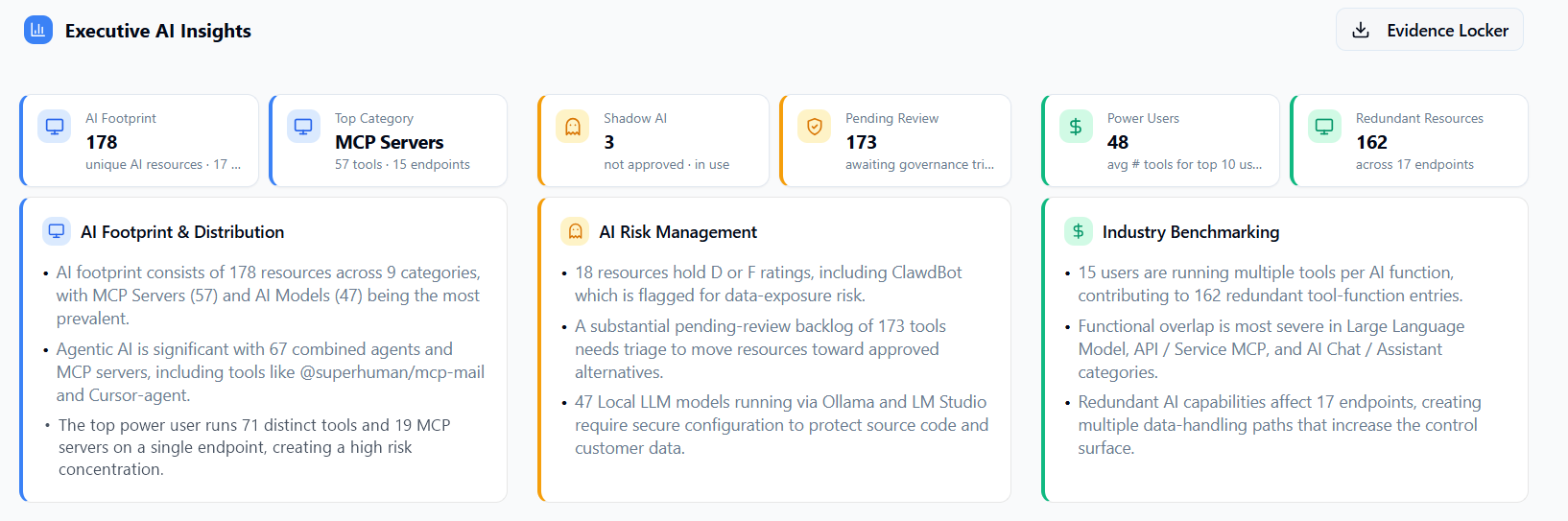1568x521 pixels.
Task: Click bullet about 18 resources with D or F ratings
Action: (x=769, y=284)
